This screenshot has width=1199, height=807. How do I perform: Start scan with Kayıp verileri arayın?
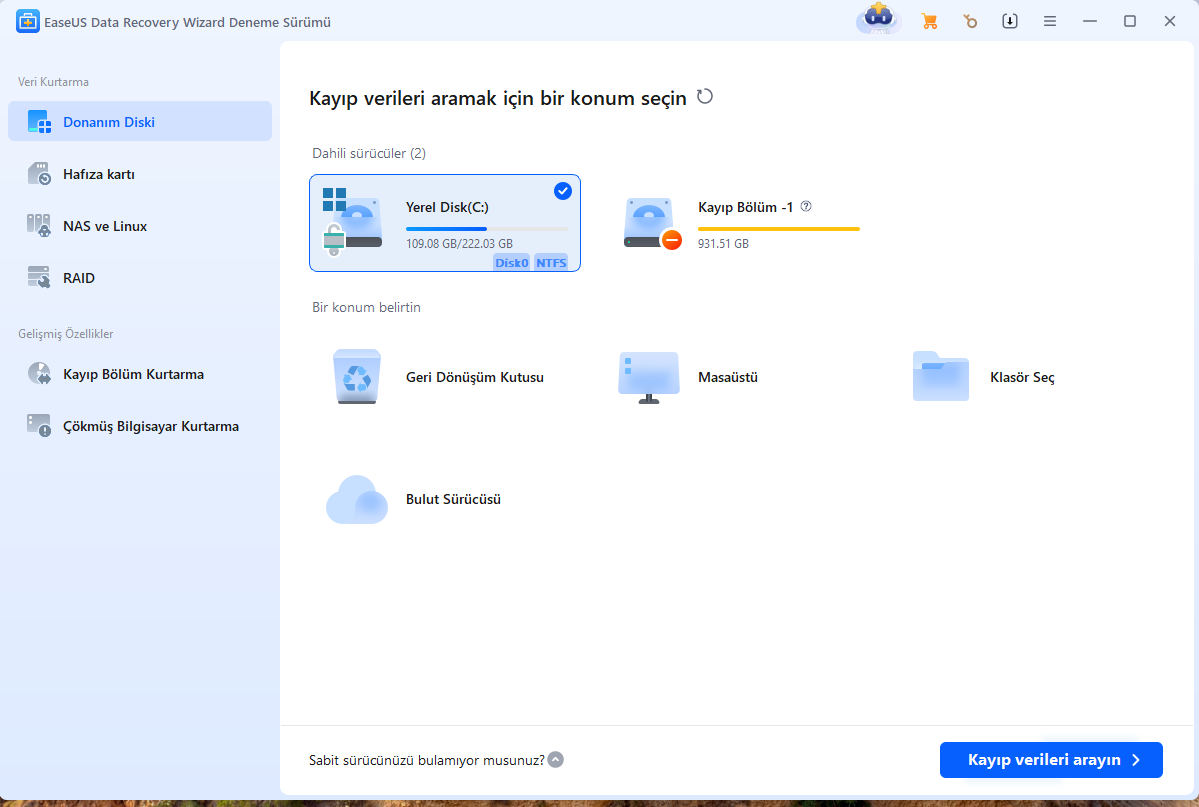click(x=1051, y=760)
